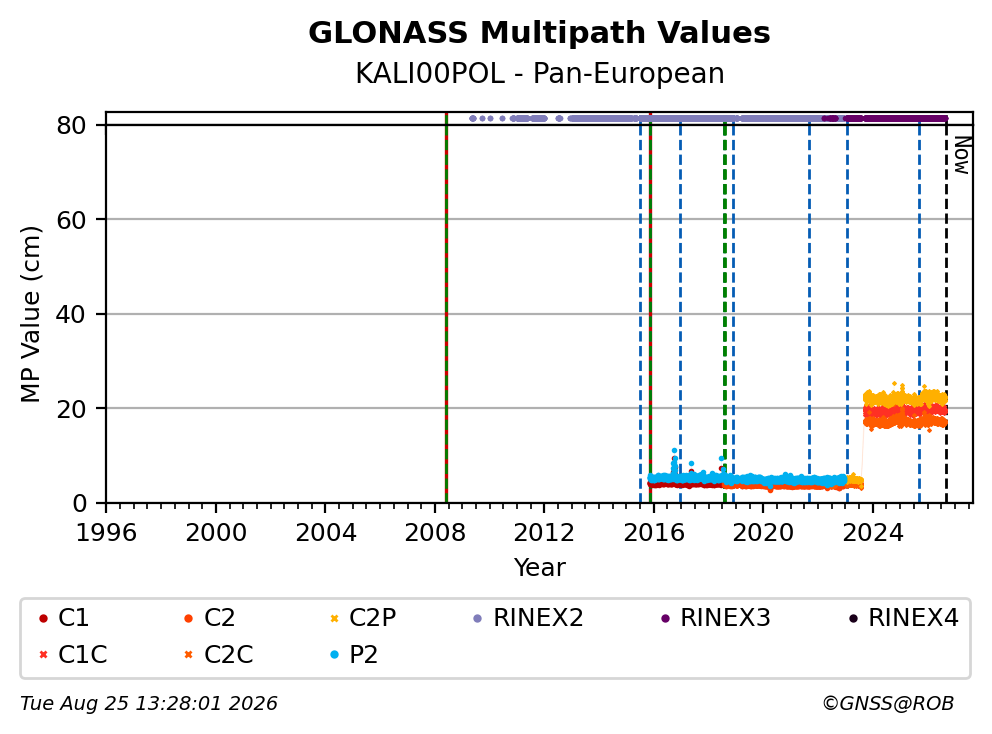Click the P2 legend marker dot
The image size is (992, 734).
coord(334,654)
